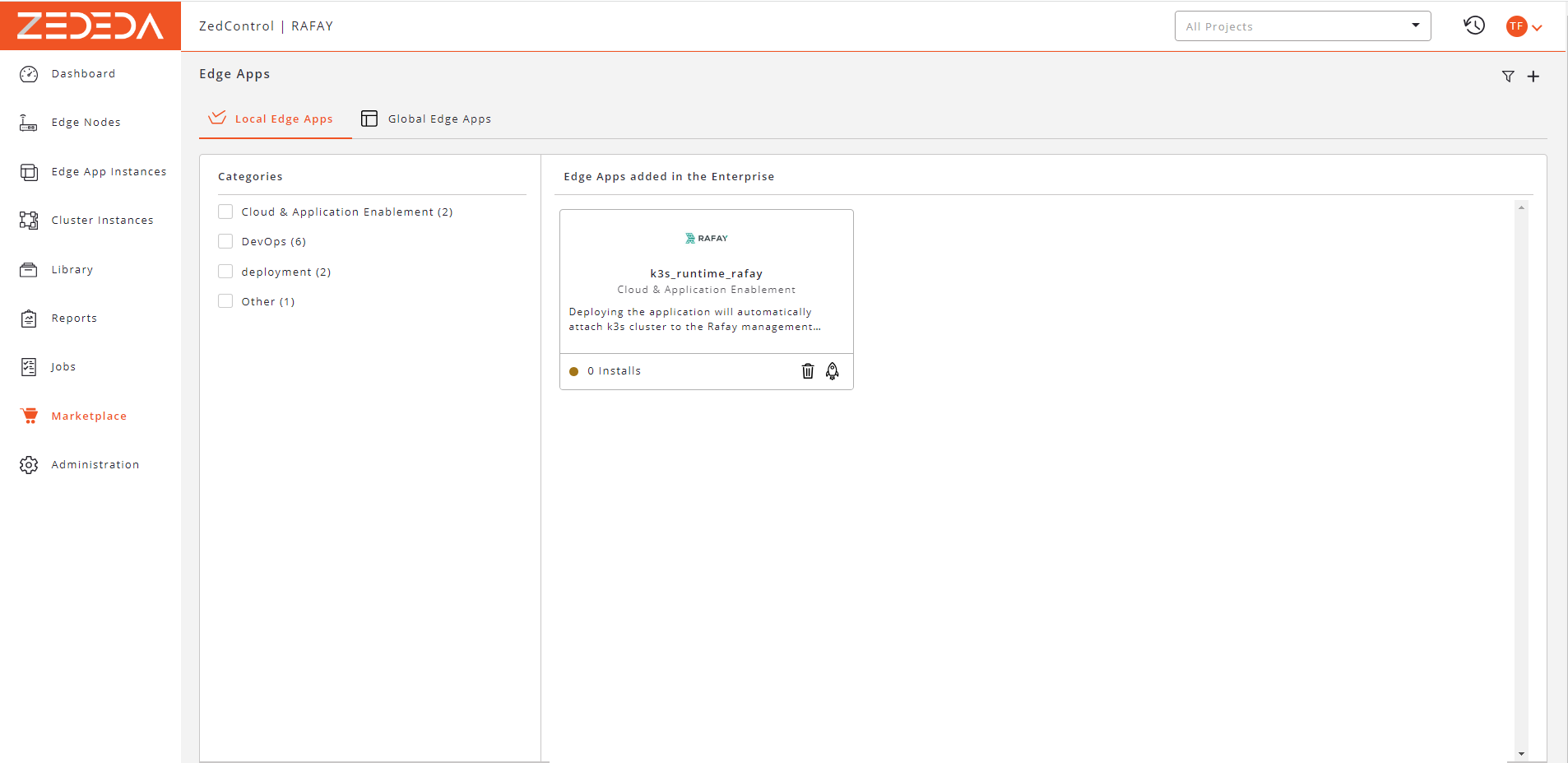Click the scrollbar down arrow

(1521, 753)
